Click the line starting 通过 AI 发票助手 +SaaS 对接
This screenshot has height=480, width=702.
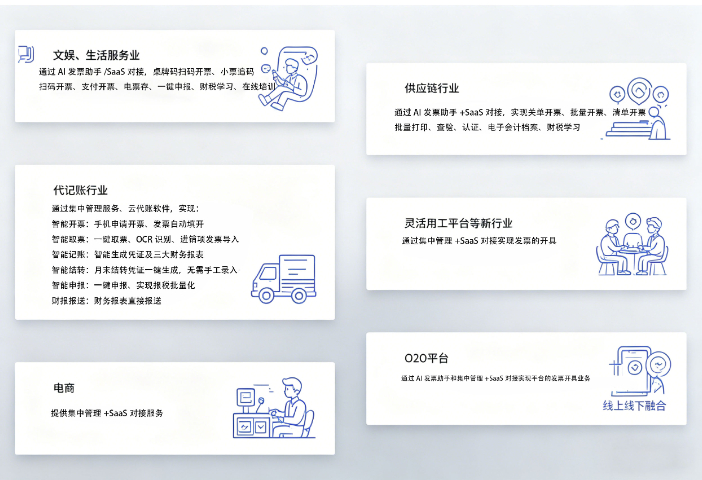click(x=520, y=112)
